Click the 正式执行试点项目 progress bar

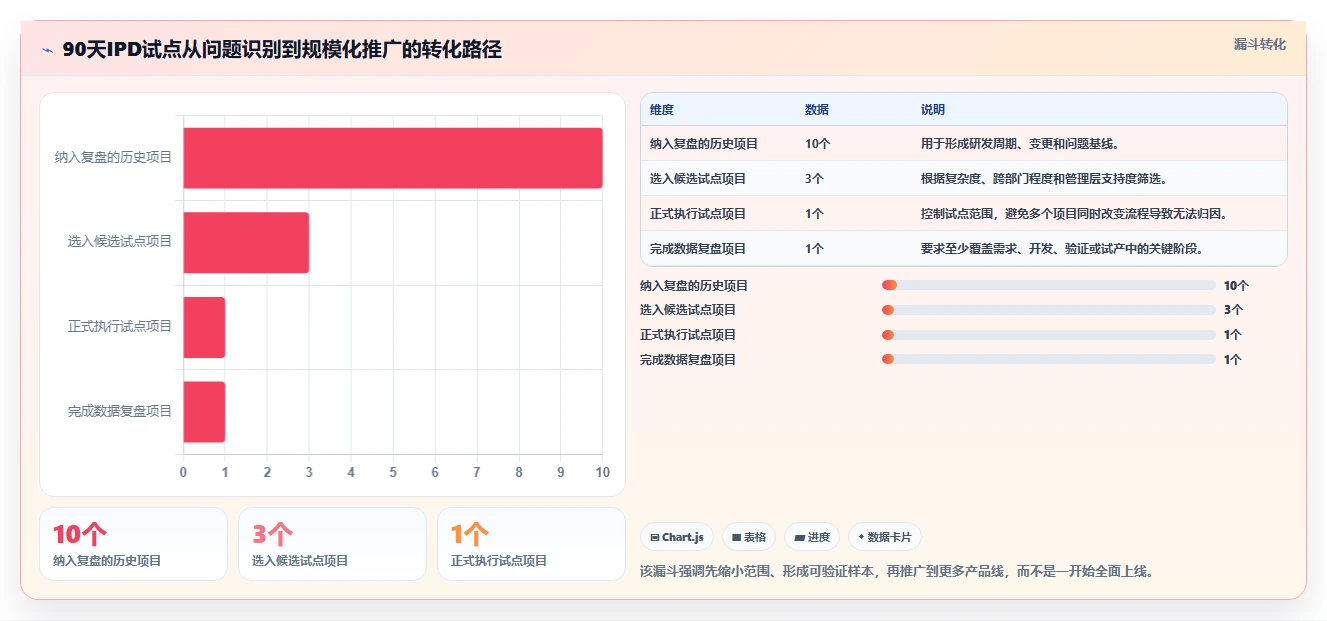coord(1048,335)
